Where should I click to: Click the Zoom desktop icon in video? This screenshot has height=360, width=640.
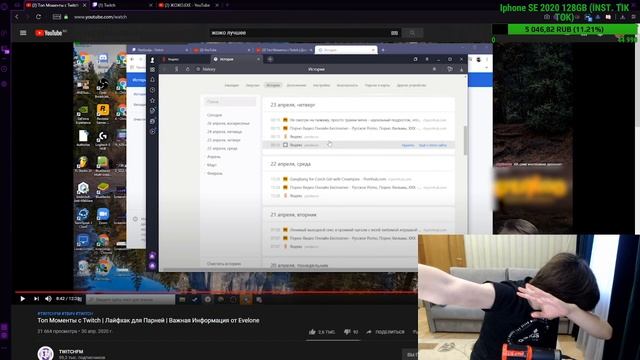pos(103,216)
